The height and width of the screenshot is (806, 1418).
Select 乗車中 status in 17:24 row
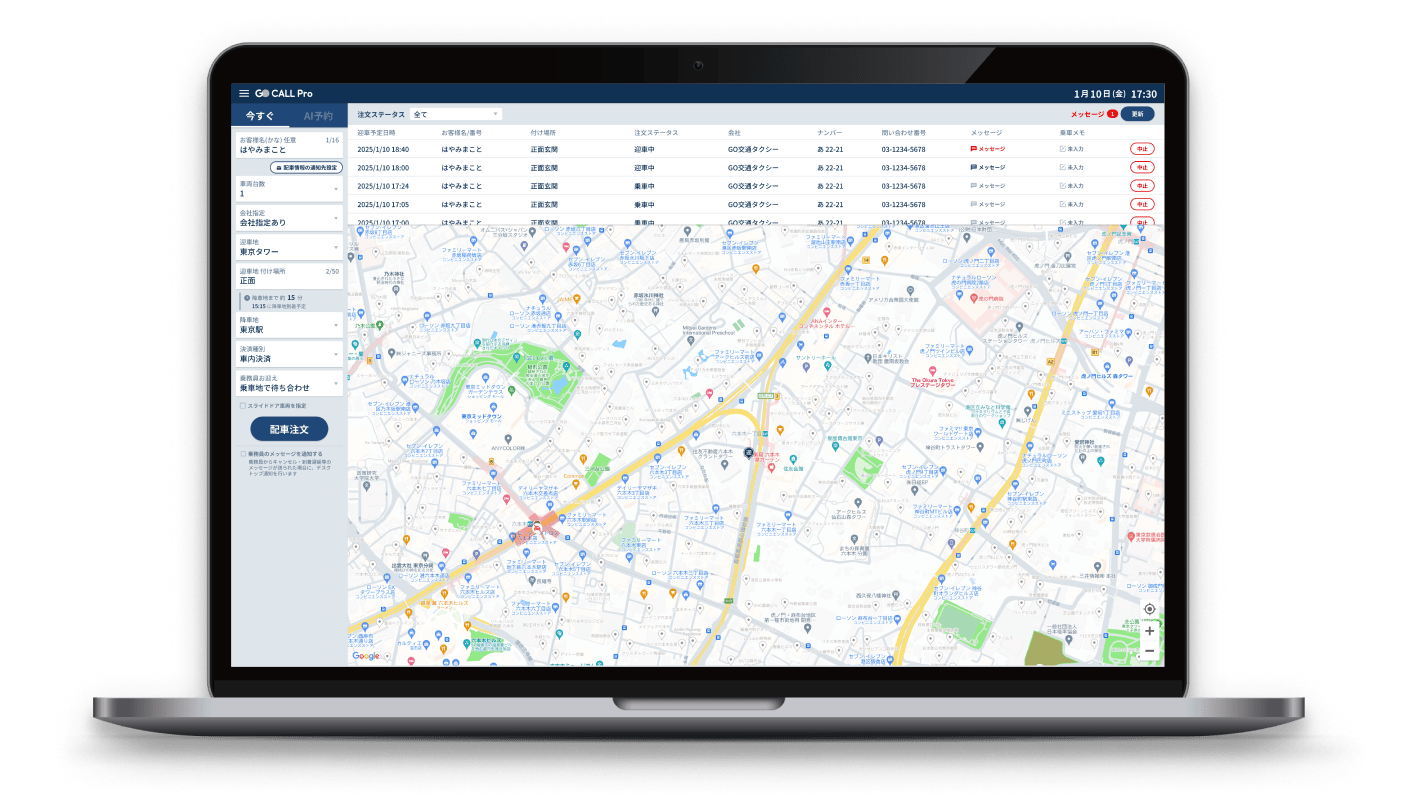point(644,186)
